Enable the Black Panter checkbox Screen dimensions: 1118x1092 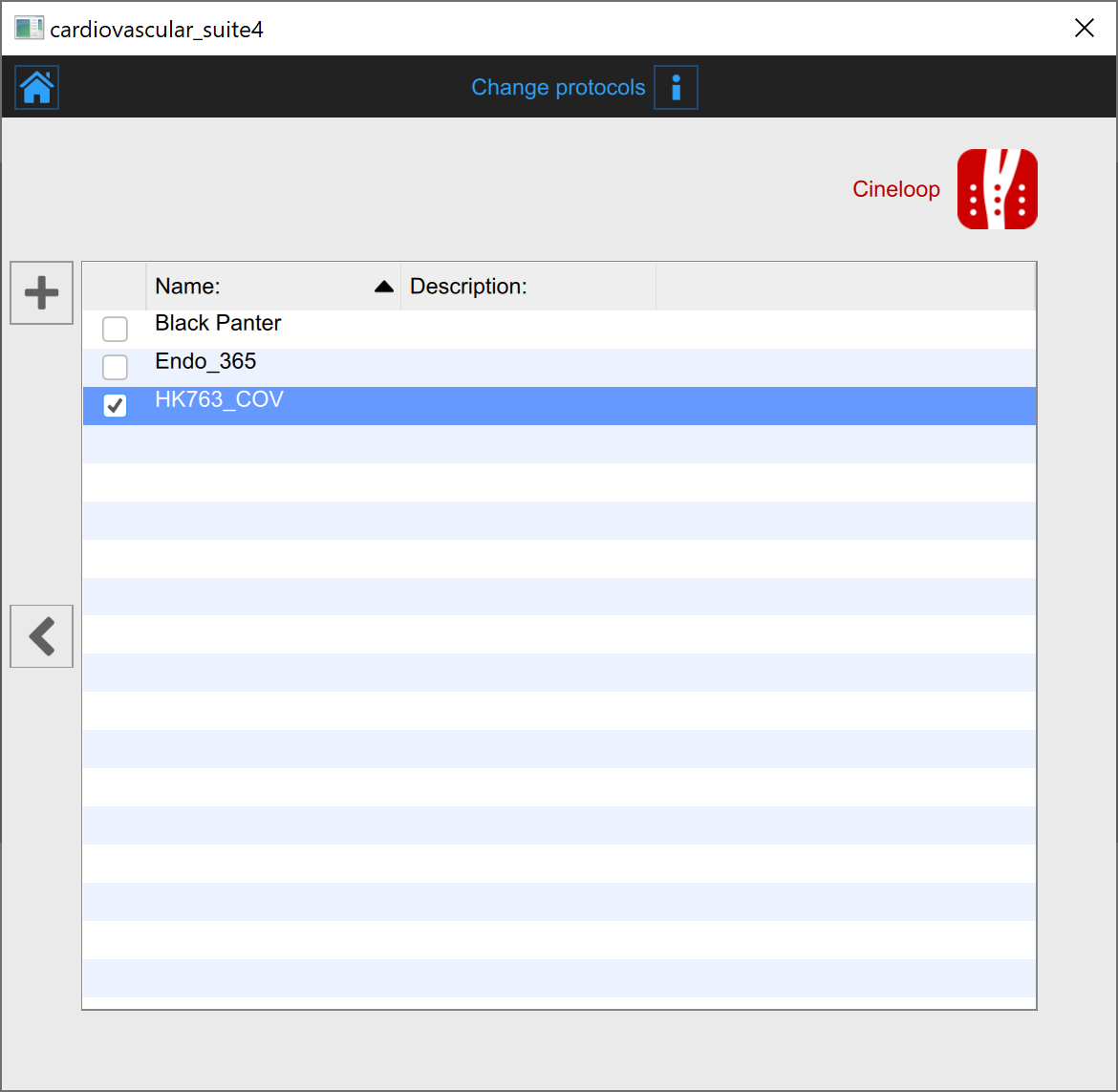115,330
